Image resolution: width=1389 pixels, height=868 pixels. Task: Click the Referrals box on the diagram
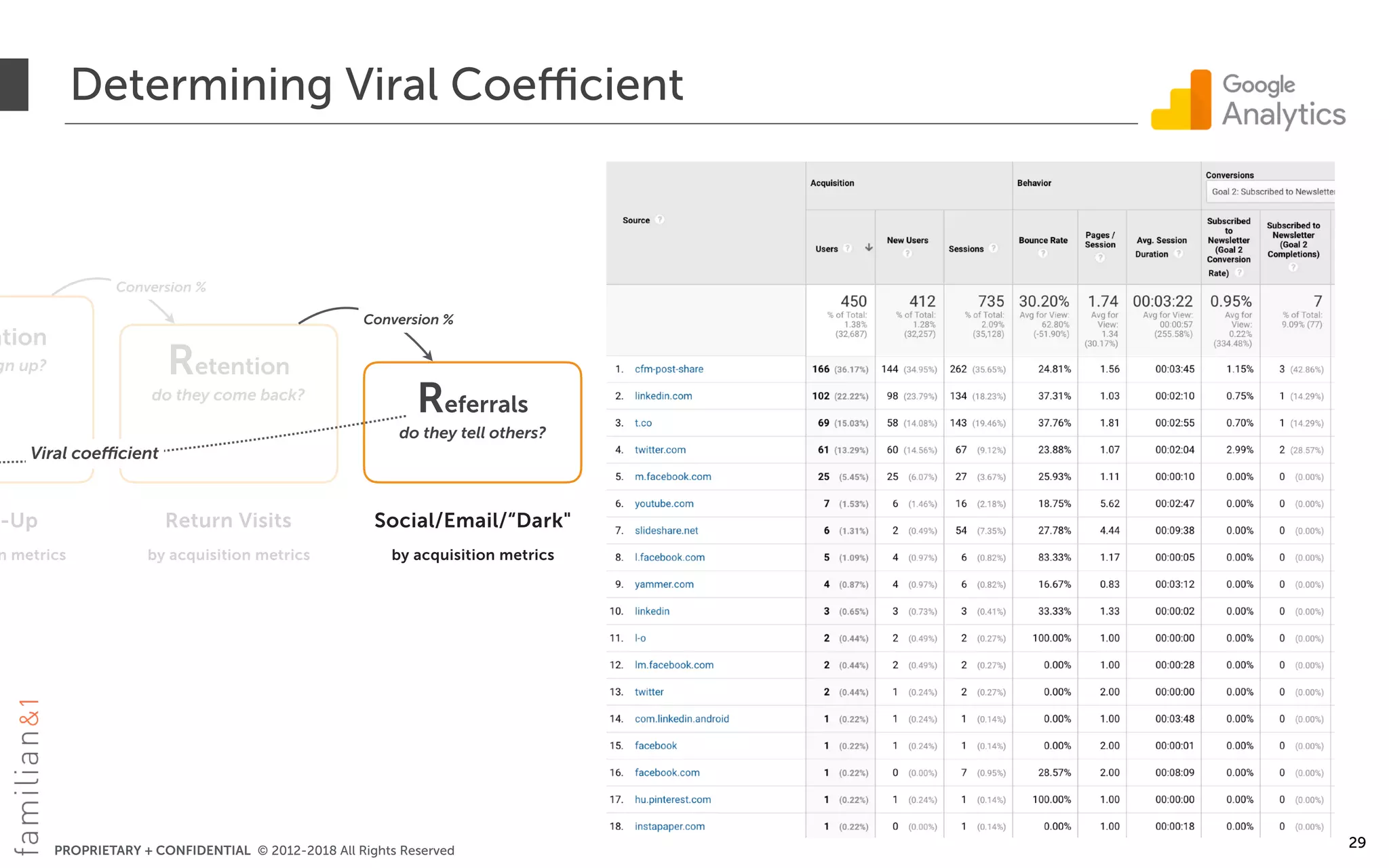(x=473, y=422)
